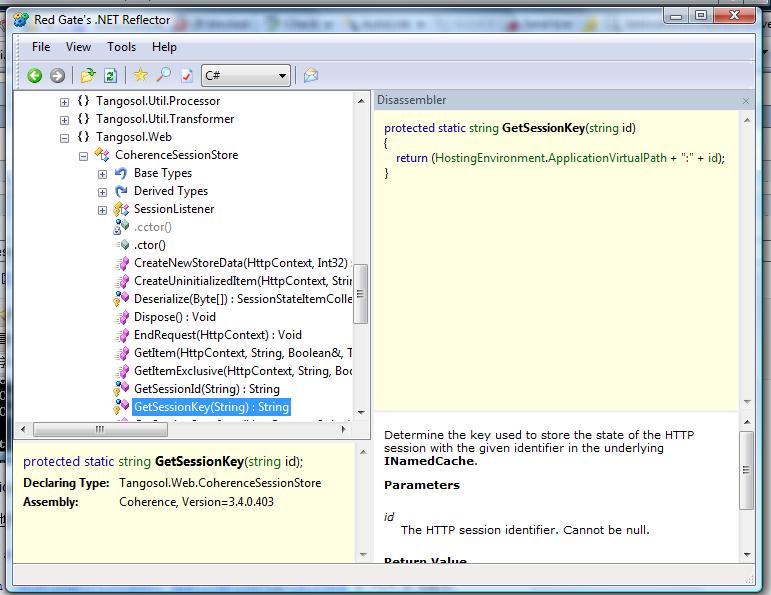Click the SessionListener class icon
Viewport: 771px width, 595px height.
[121, 209]
